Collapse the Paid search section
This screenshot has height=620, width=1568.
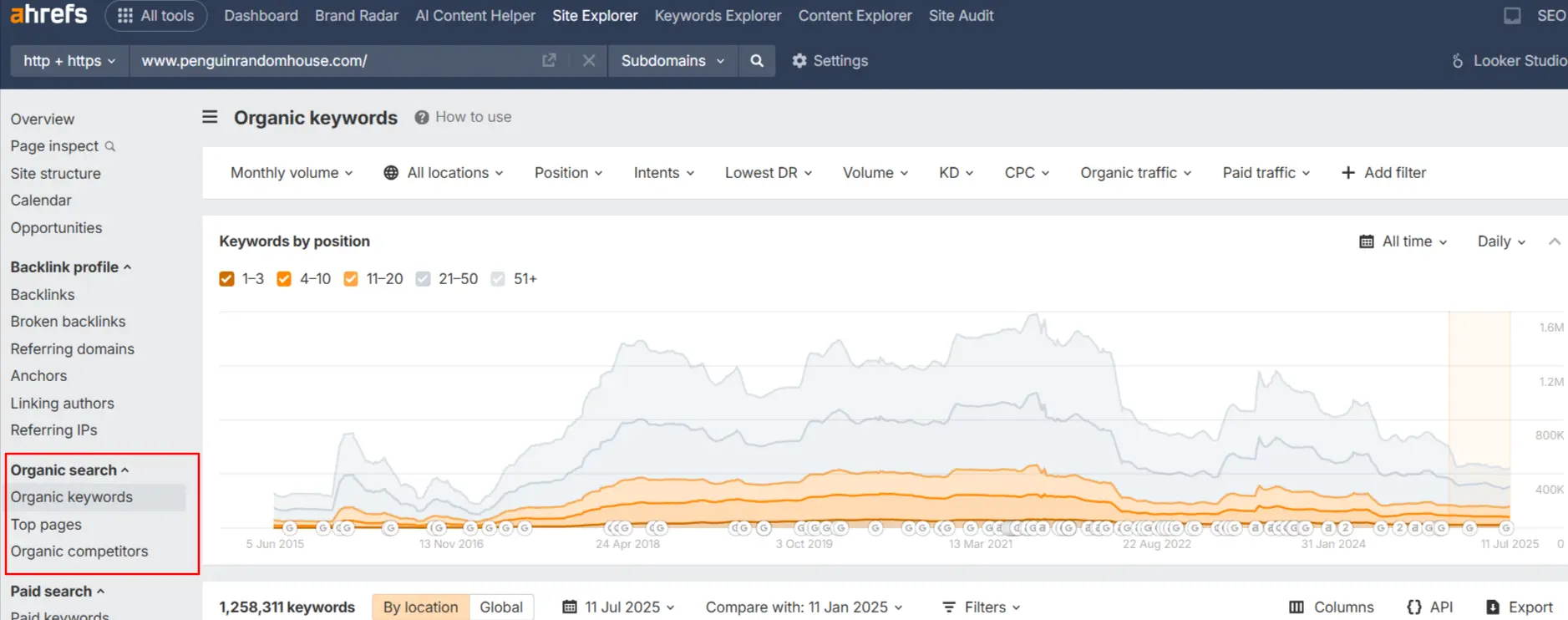point(57,592)
